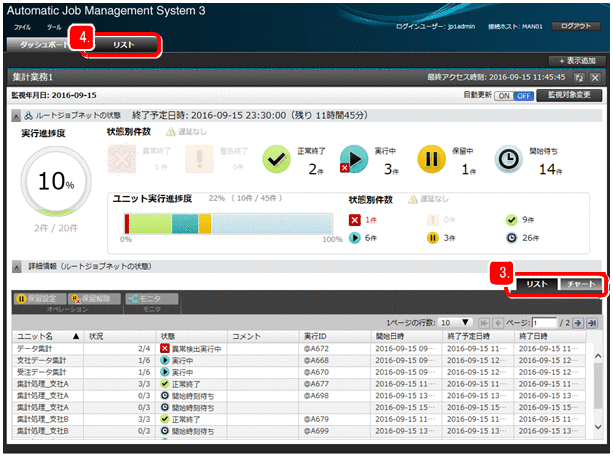Viewport: 613px width, 456px height.
Task: Click the 監視対象変更 button
Action: pyautogui.click(x=570, y=94)
